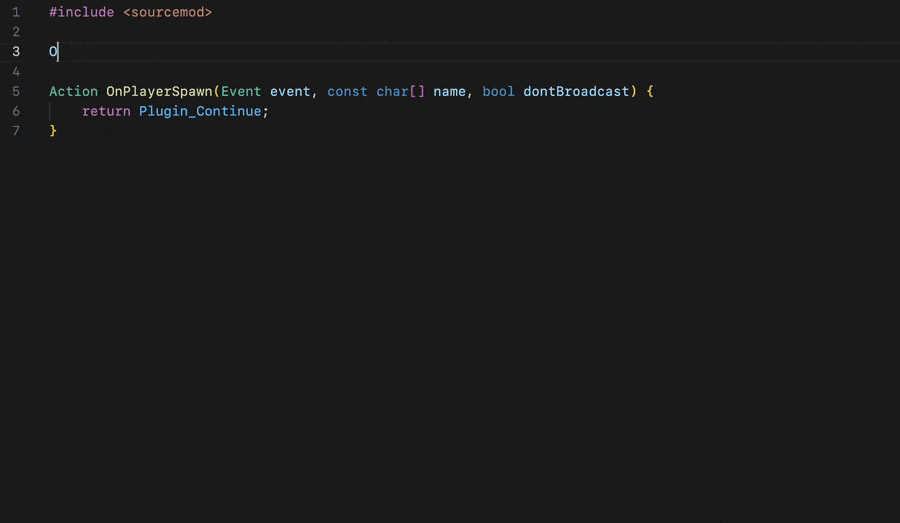
Task: Click the OnPlayerSpawn function name
Action: 159,91
